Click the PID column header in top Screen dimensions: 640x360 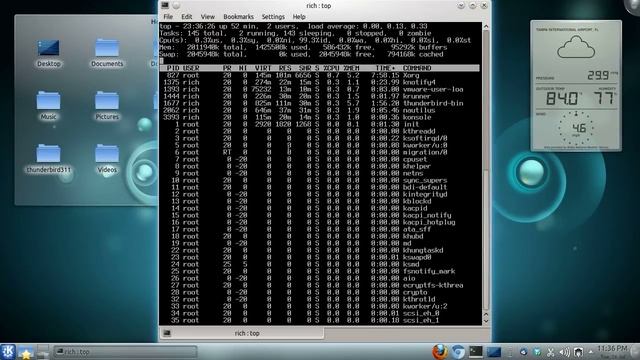[x=173, y=68]
